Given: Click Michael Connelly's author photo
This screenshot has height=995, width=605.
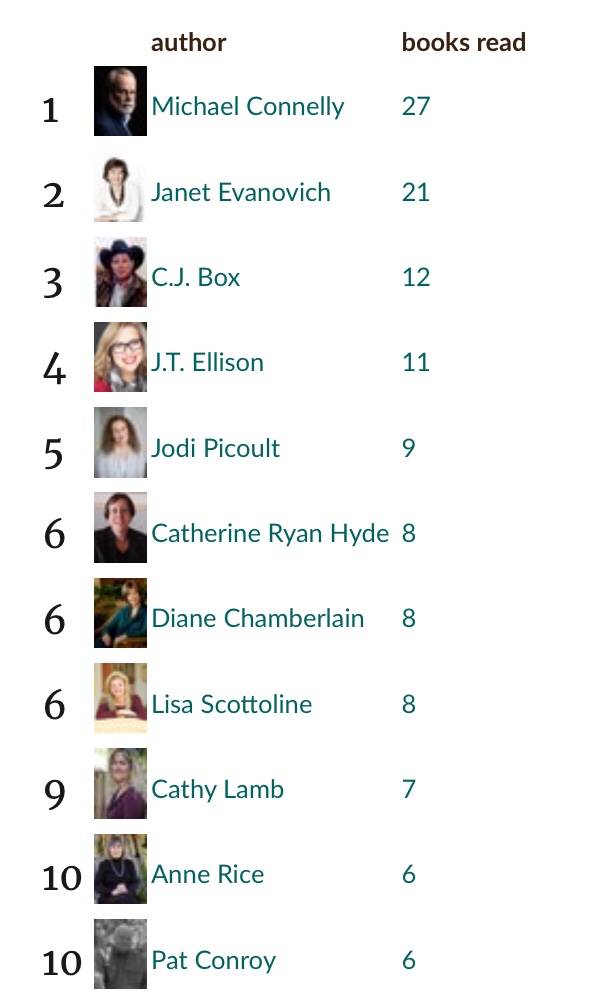Looking at the screenshot, I should [120, 101].
